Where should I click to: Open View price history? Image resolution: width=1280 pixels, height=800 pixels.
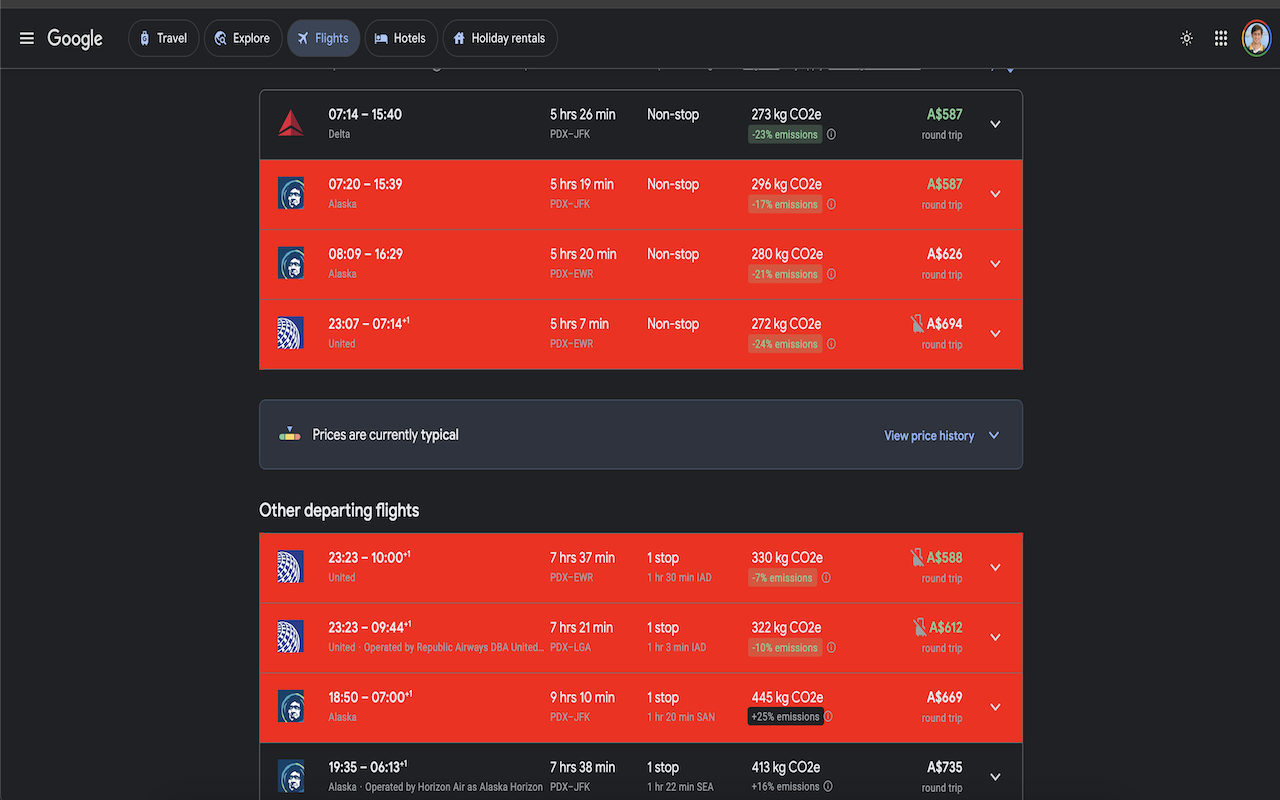(928, 435)
